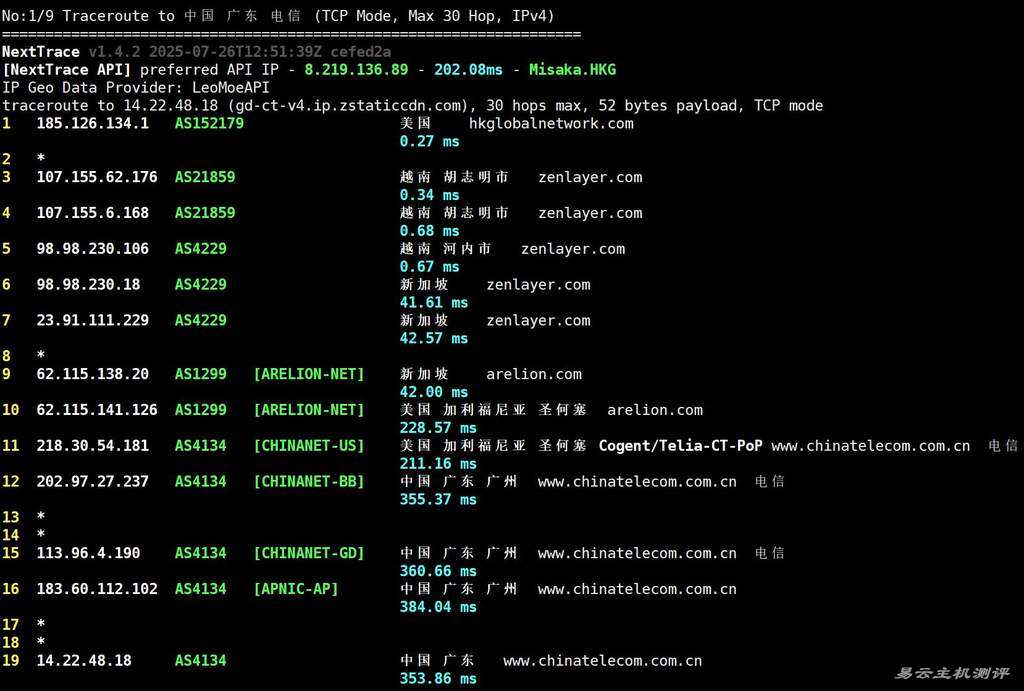Select IP 107.155.62.176 on hop 3
Image resolution: width=1024 pixels, height=691 pixels.
pyautogui.click(x=97, y=177)
